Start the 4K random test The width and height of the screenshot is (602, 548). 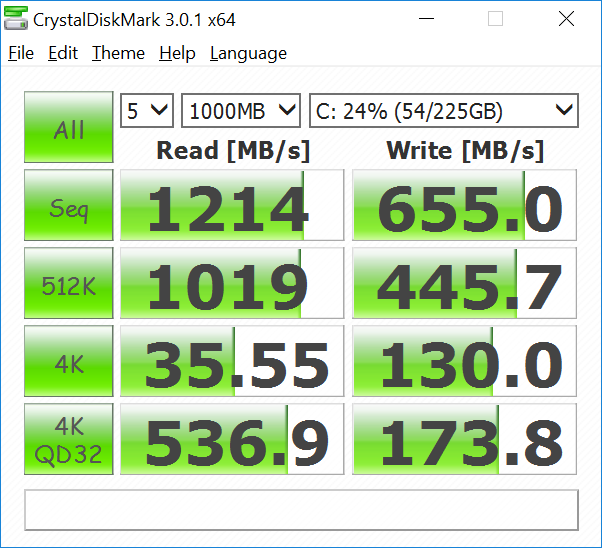(x=69, y=361)
